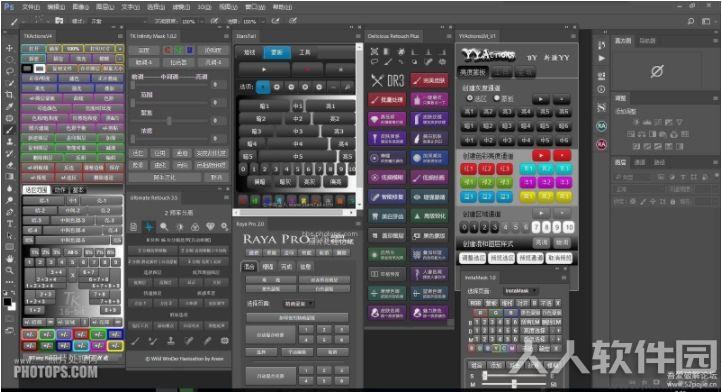The height and width of the screenshot is (392, 722).
Task: Click the red record button in StarsTail
Action: pyautogui.click(x=307, y=70)
